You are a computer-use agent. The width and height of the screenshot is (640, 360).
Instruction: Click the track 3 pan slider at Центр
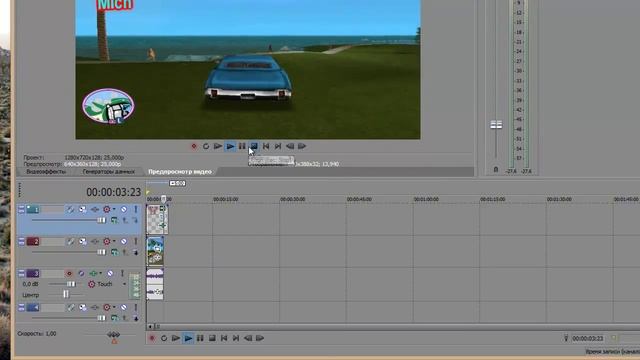(x=66, y=294)
